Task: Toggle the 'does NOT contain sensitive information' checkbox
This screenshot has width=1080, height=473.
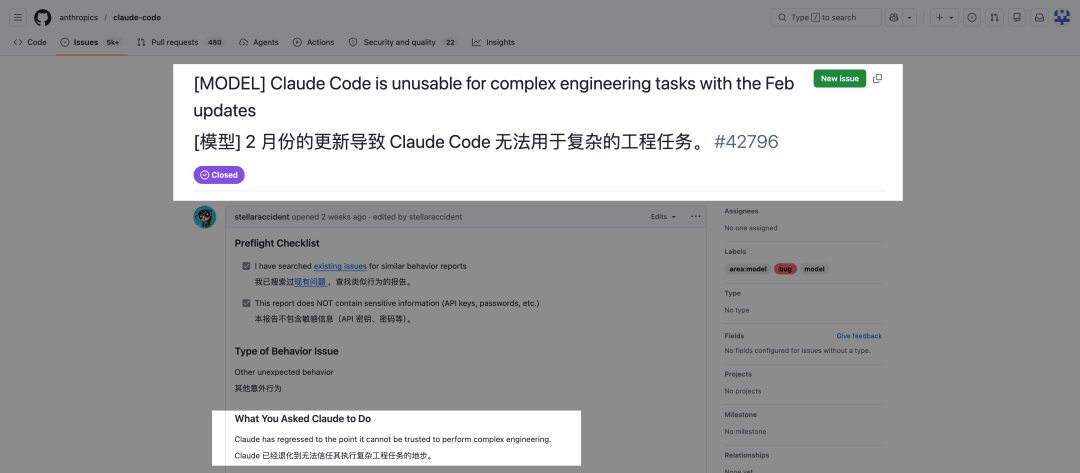Action: click(246, 303)
